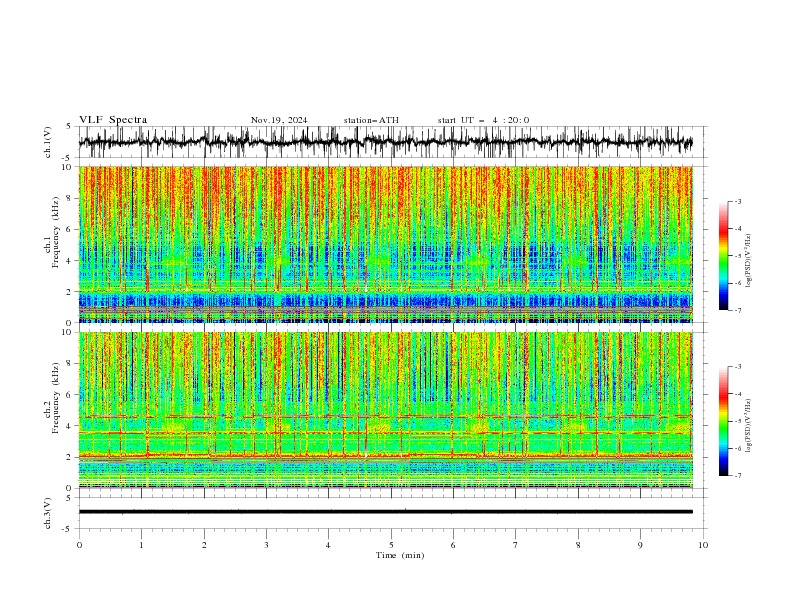Click the time axis tick label "2"
The height and width of the screenshot is (612, 792).
click(204, 545)
